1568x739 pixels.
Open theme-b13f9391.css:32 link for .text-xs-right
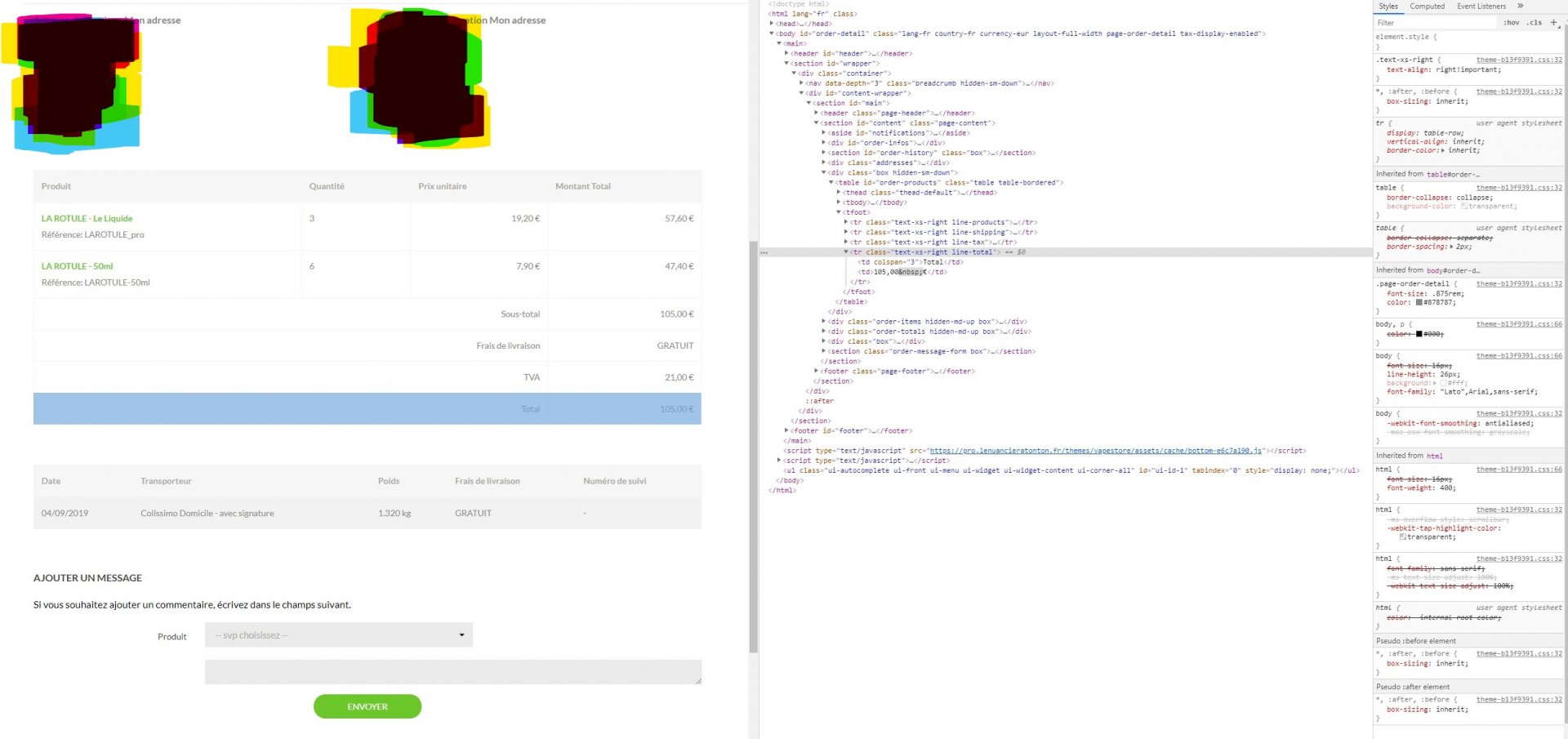coord(1519,60)
